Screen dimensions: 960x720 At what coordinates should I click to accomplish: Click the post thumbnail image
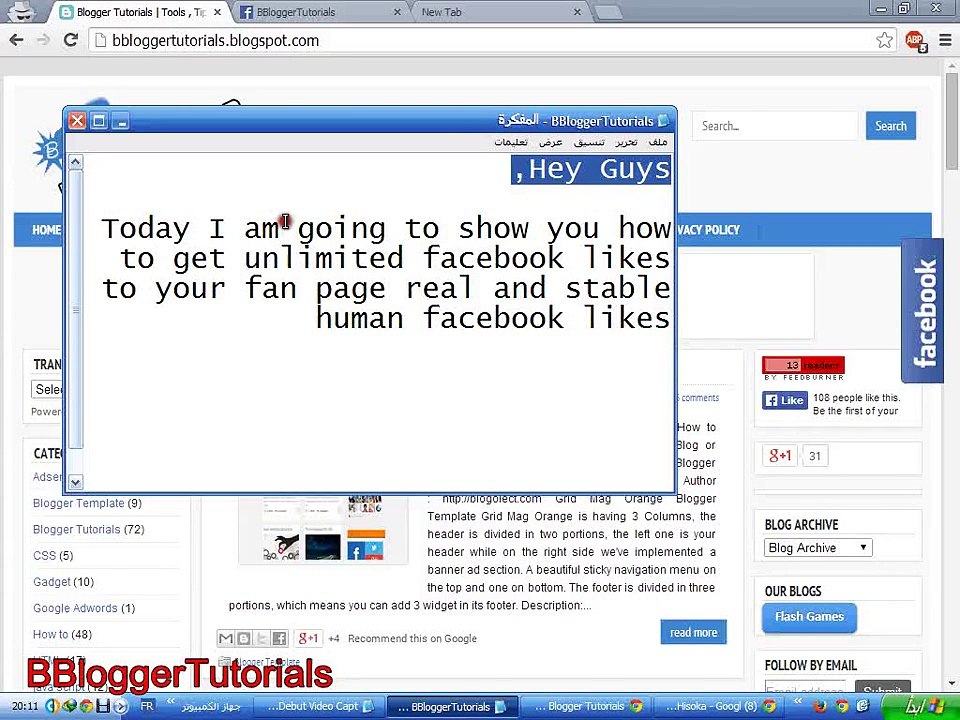click(323, 530)
